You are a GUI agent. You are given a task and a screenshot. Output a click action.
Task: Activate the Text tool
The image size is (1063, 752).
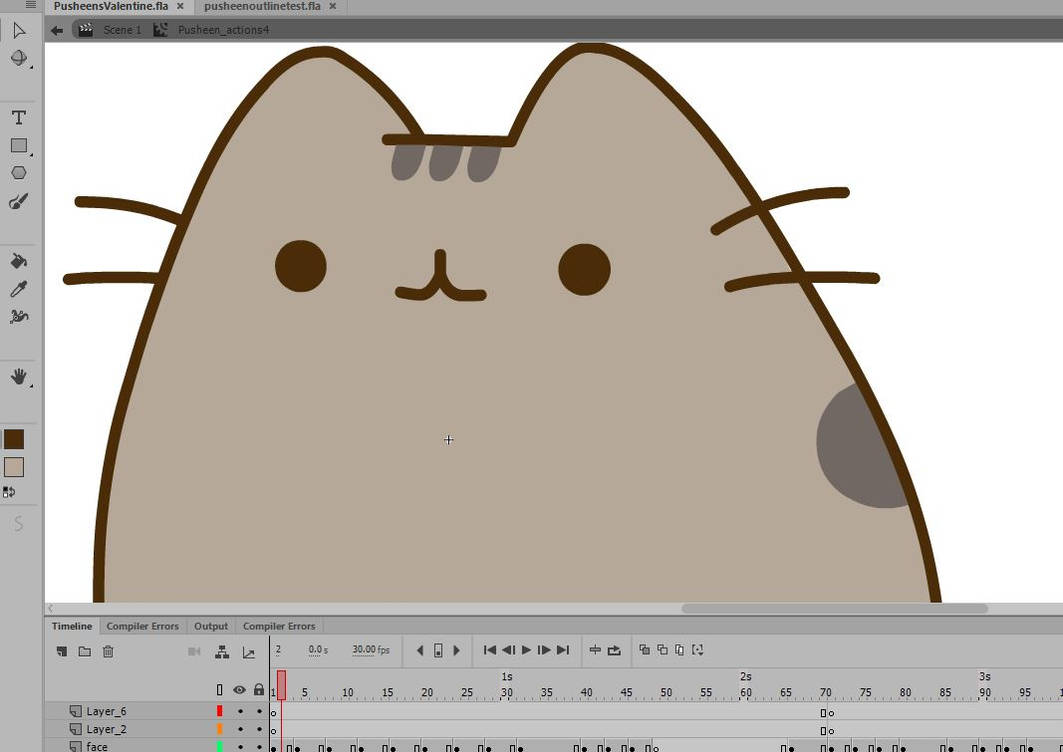click(x=19, y=118)
